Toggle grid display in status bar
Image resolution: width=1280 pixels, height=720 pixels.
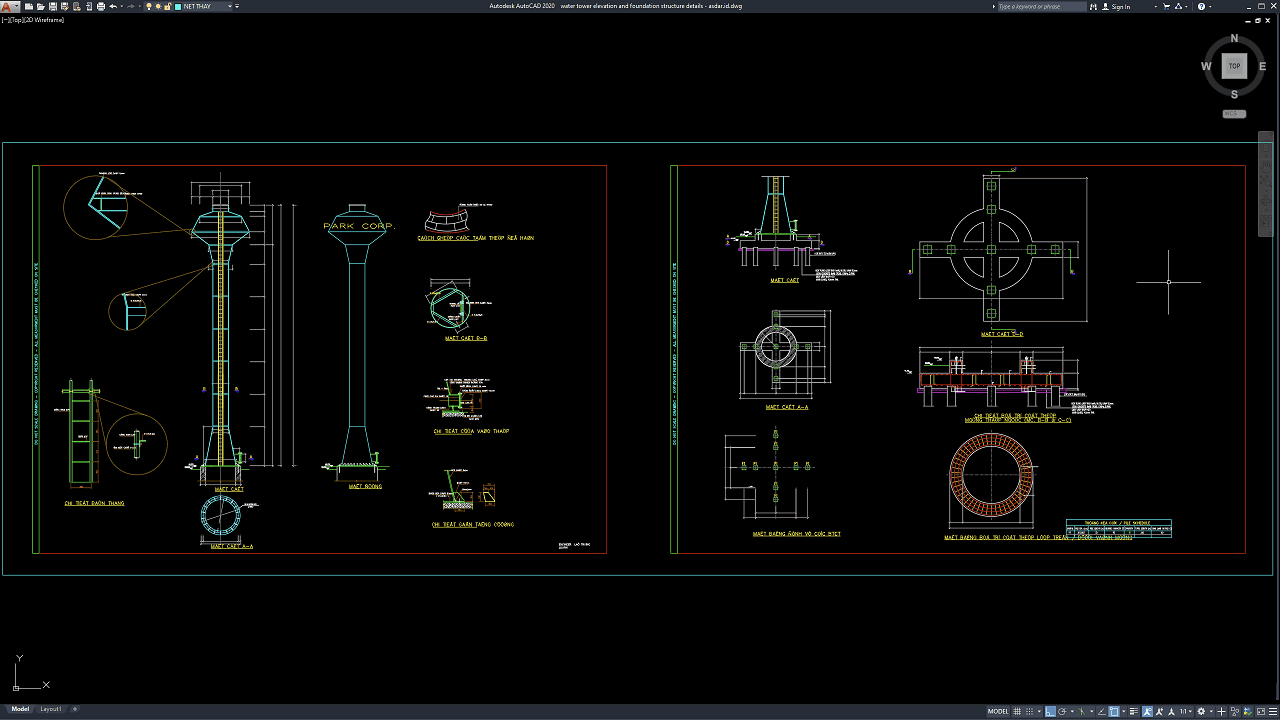(x=1017, y=712)
